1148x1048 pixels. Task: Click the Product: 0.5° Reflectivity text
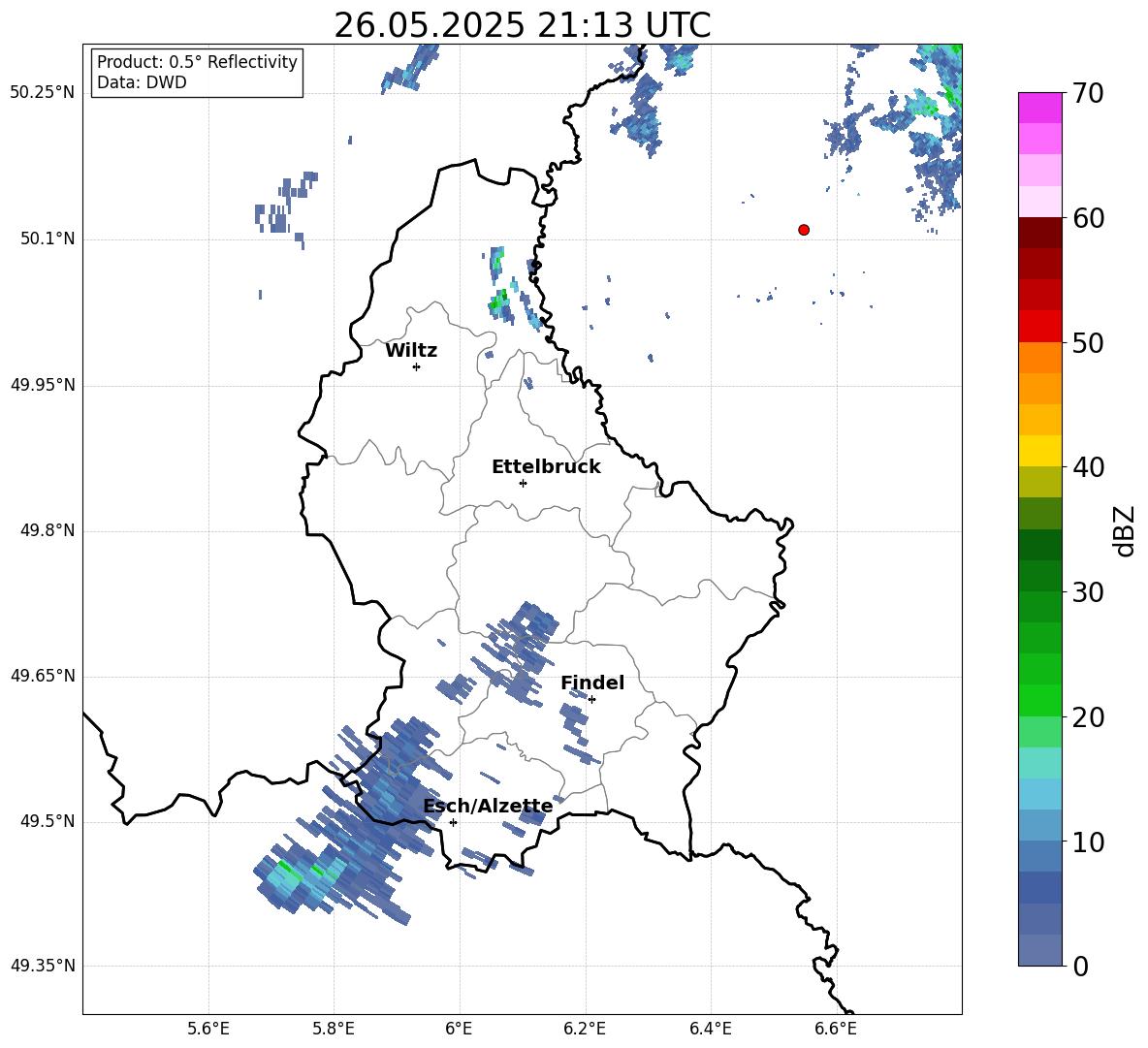(197, 62)
